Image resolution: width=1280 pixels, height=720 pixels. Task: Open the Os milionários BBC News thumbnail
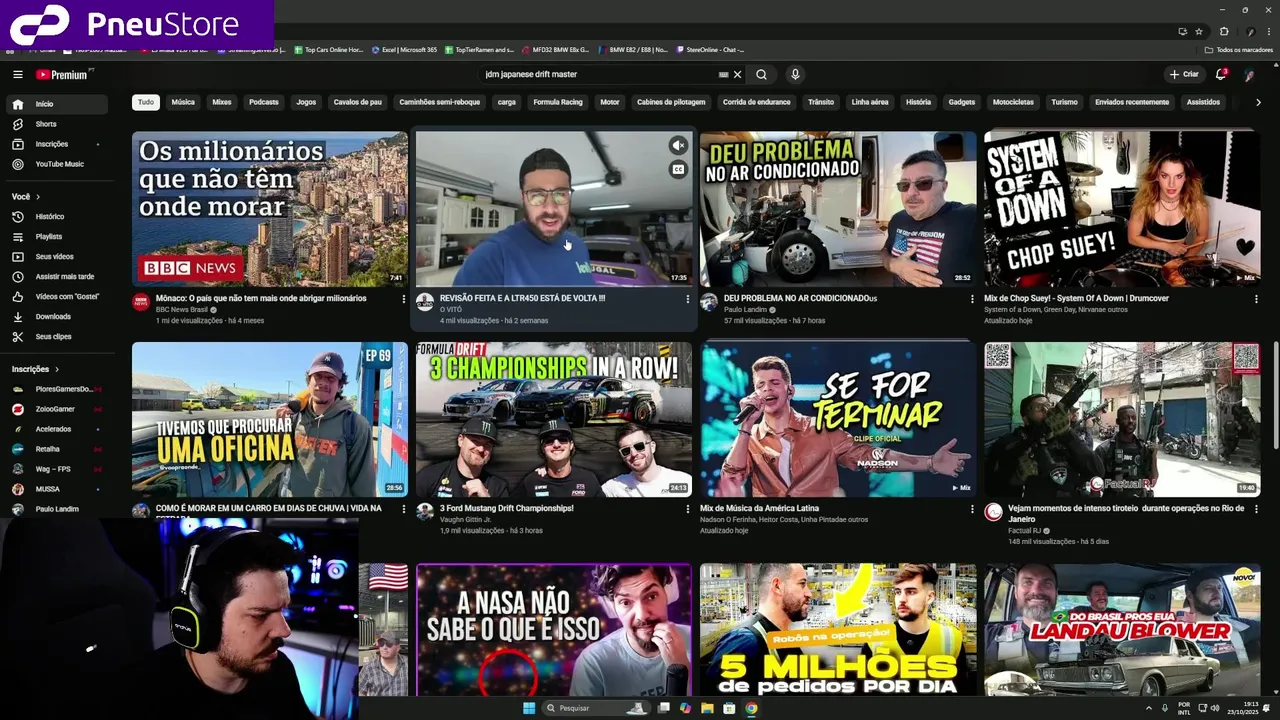click(270, 209)
